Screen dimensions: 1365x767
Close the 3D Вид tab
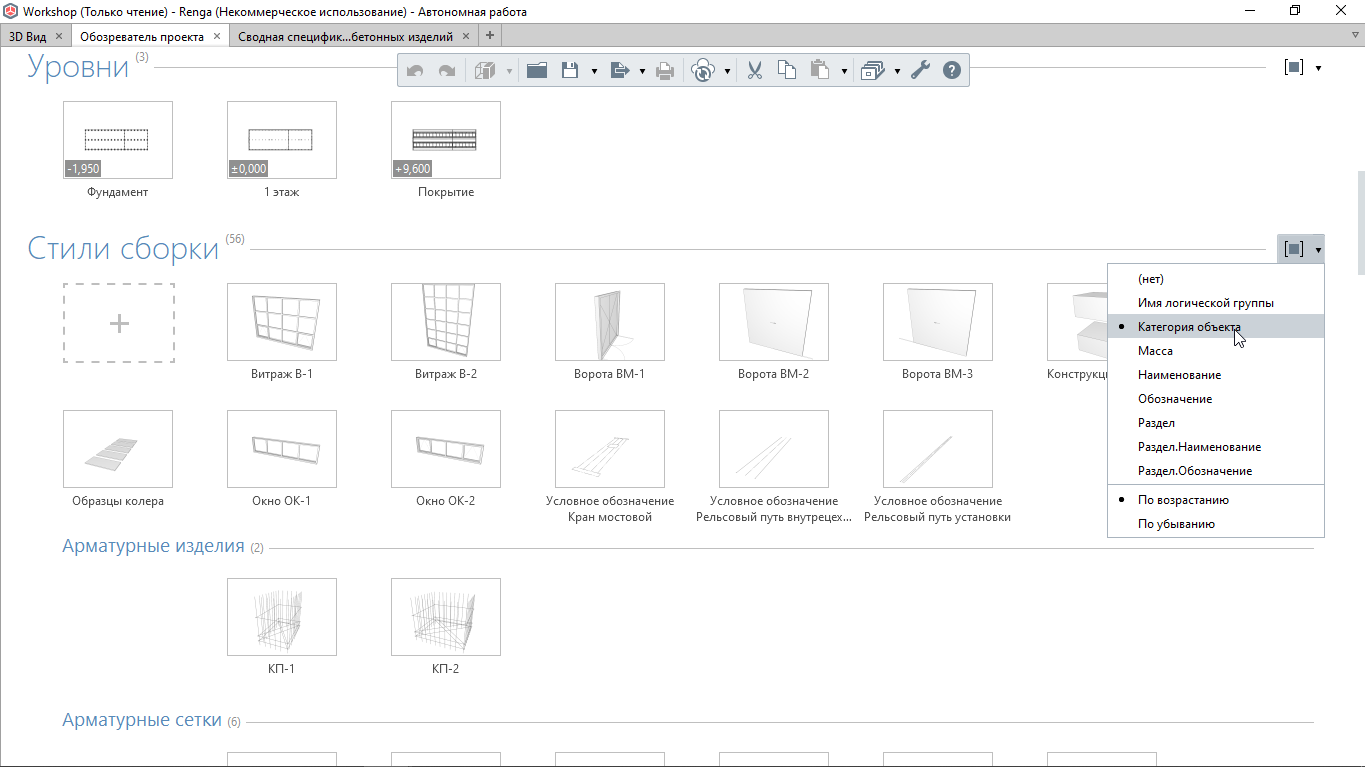tap(59, 36)
